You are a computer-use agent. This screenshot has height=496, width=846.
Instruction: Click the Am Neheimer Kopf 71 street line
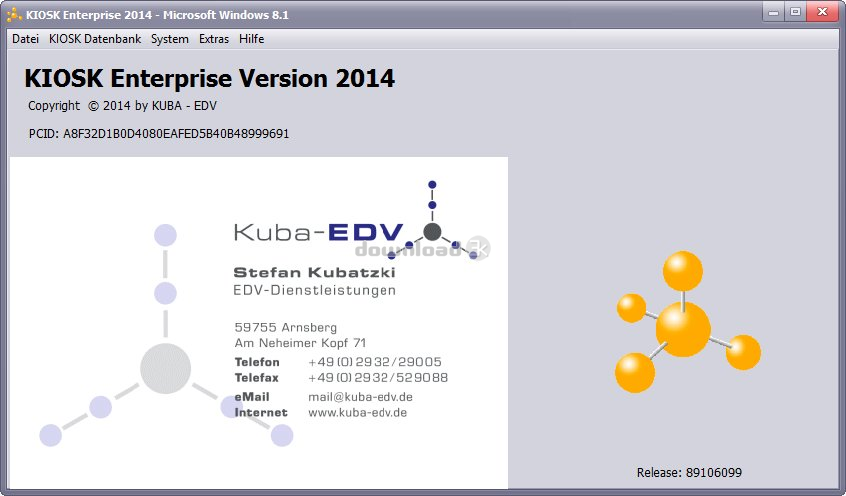(x=300, y=343)
